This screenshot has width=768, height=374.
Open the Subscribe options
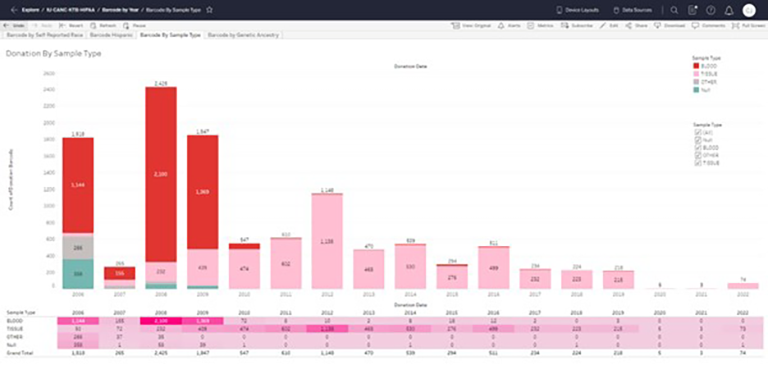tap(577, 25)
